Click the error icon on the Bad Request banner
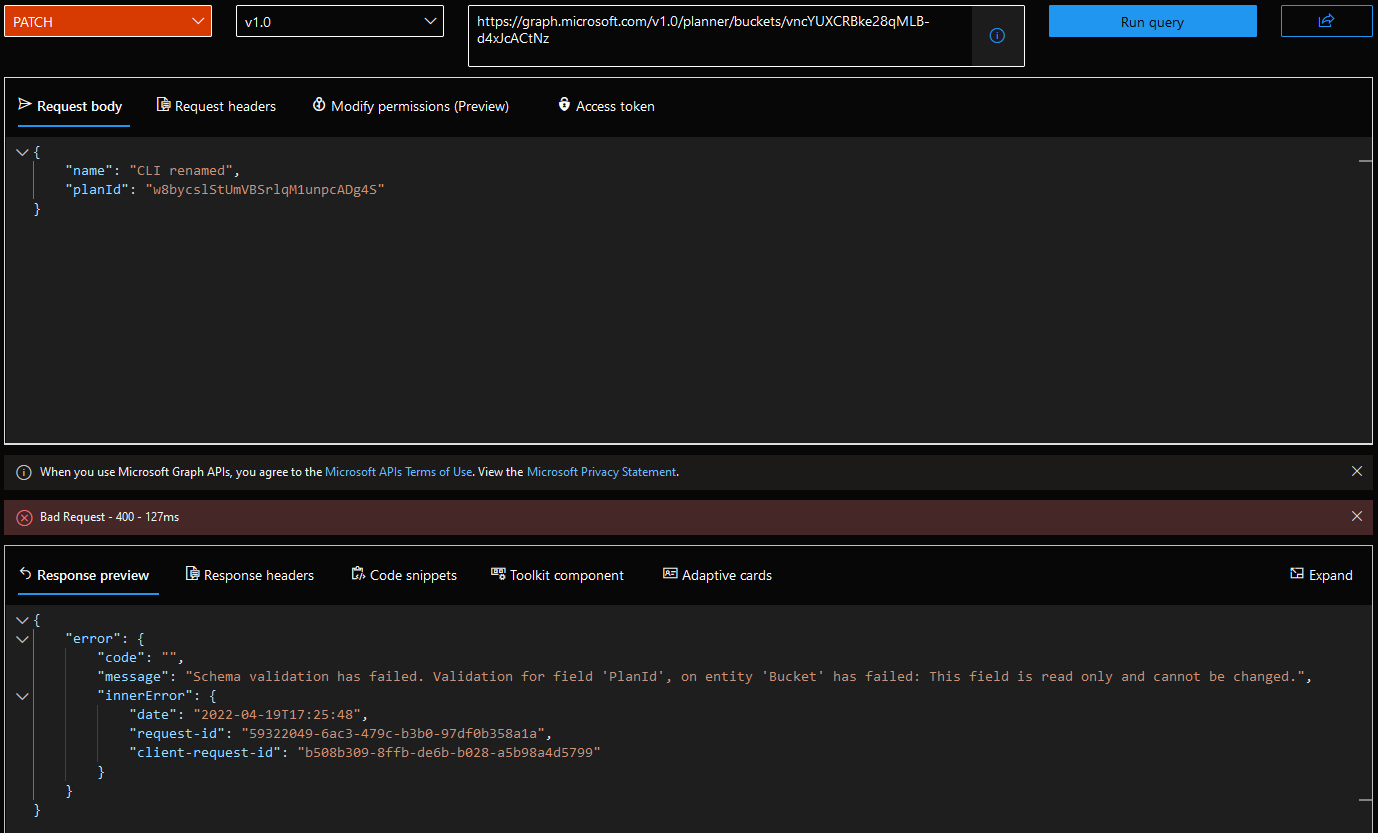1378x833 pixels. [x=24, y=517]
